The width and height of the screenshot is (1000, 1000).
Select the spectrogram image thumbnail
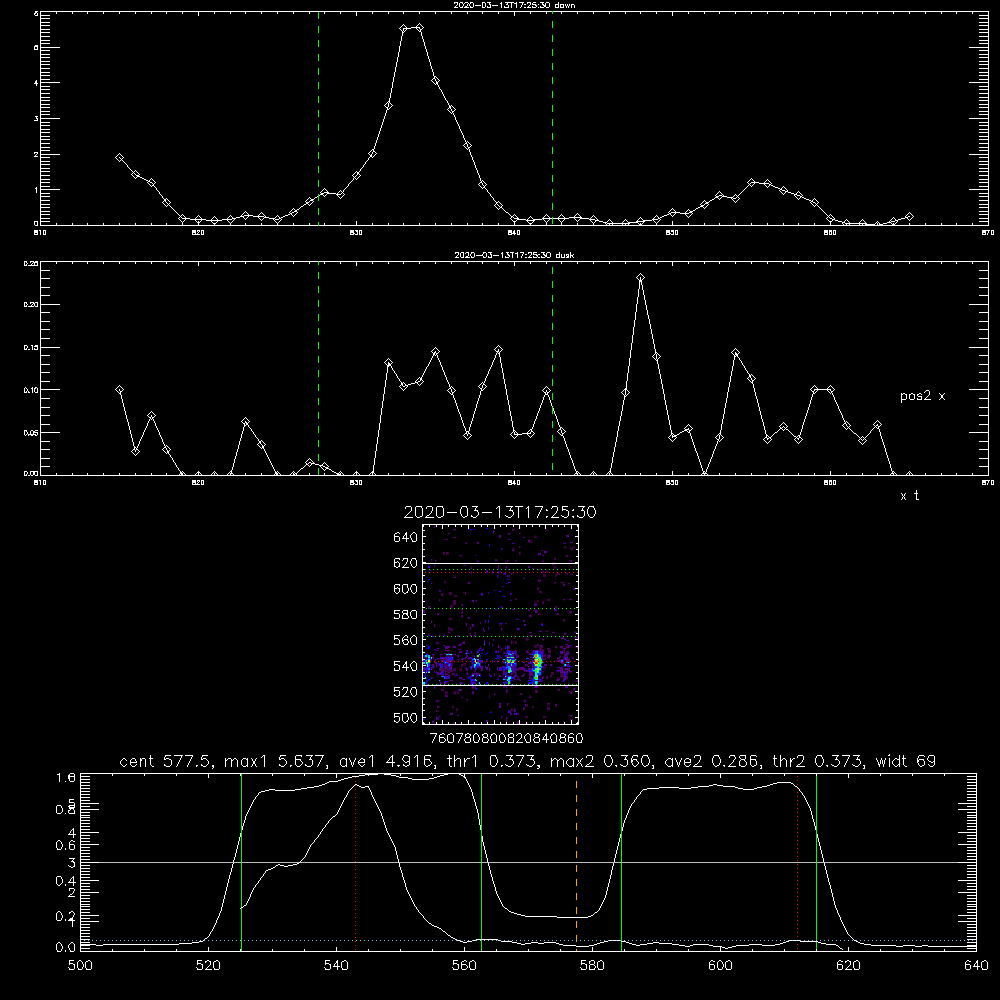pyautogui.click(x=501, y=624)
